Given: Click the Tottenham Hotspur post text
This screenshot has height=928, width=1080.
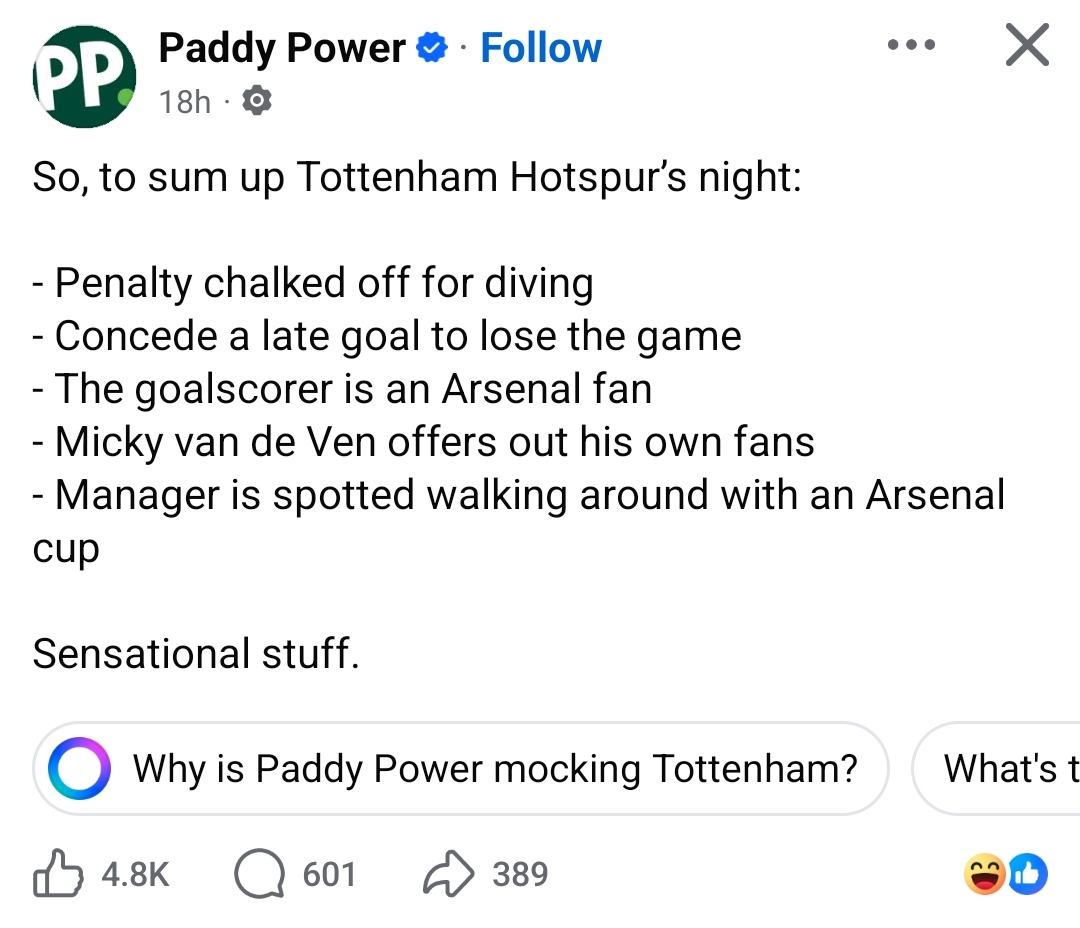Looking at the screenshot, I should (416, 178).
